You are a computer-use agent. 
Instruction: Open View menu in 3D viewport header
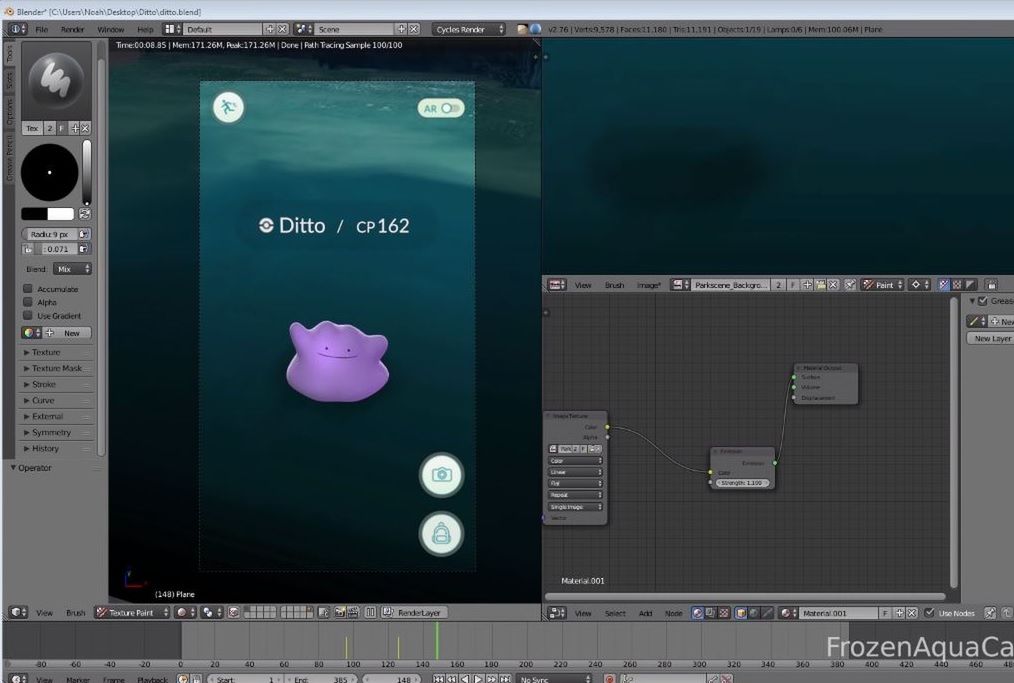(44, 613)
